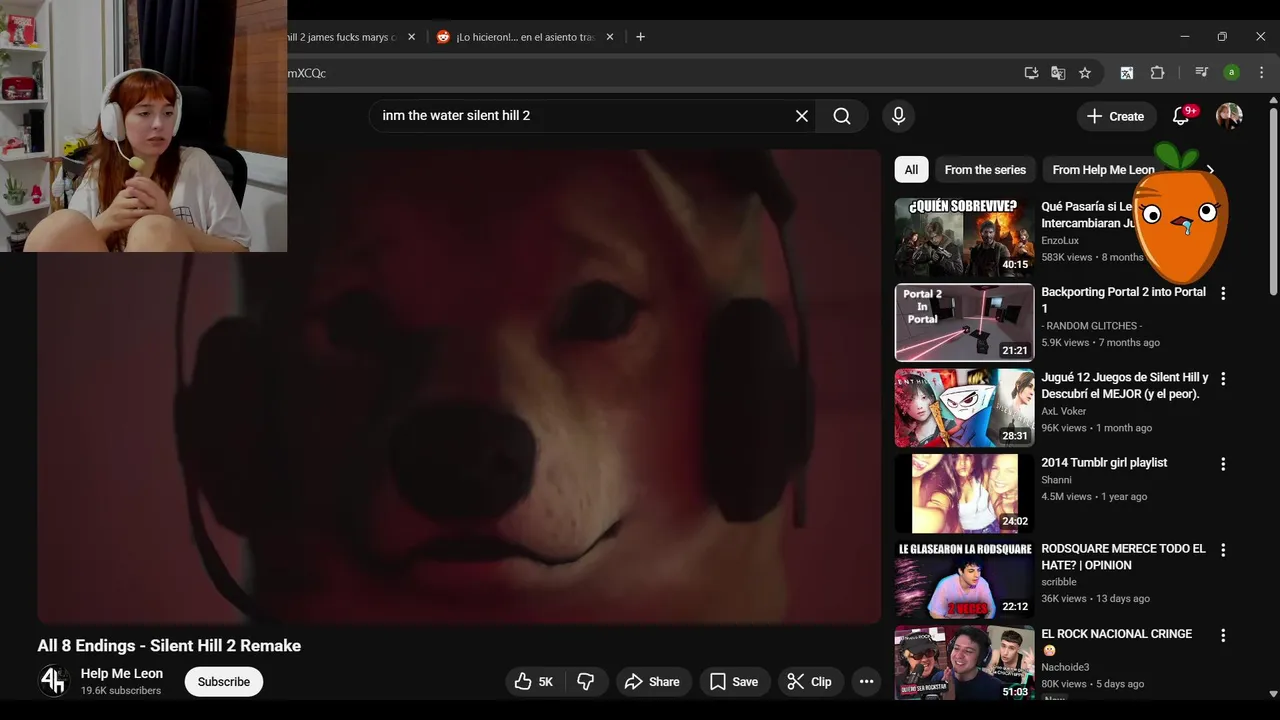Viewport: 1280px width, 720px height.
Task: Open options for the 'Jugué 12 Juegos' video
Action: click(x=1222, y=379)
